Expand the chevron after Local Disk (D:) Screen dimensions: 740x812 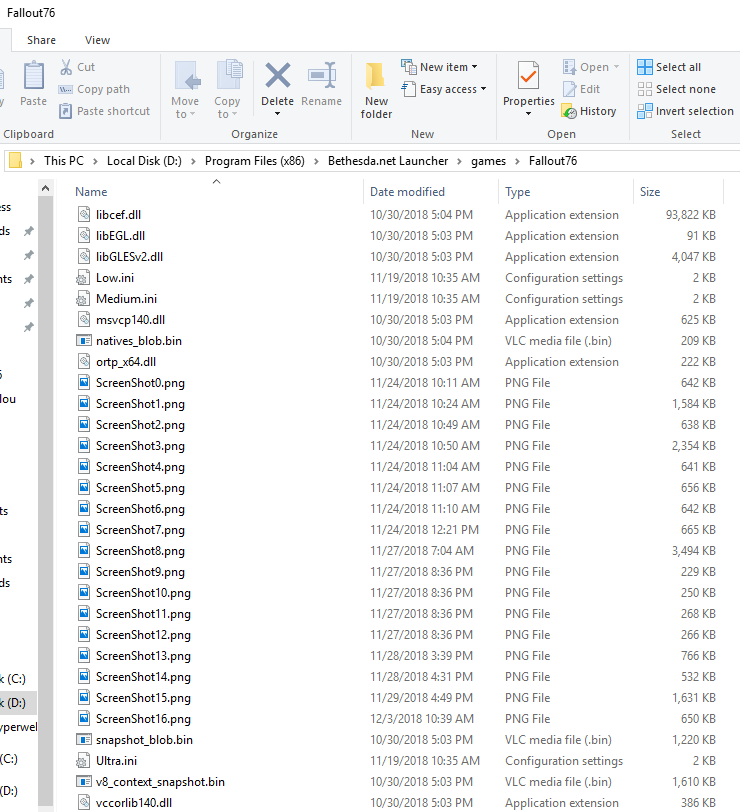193,161
